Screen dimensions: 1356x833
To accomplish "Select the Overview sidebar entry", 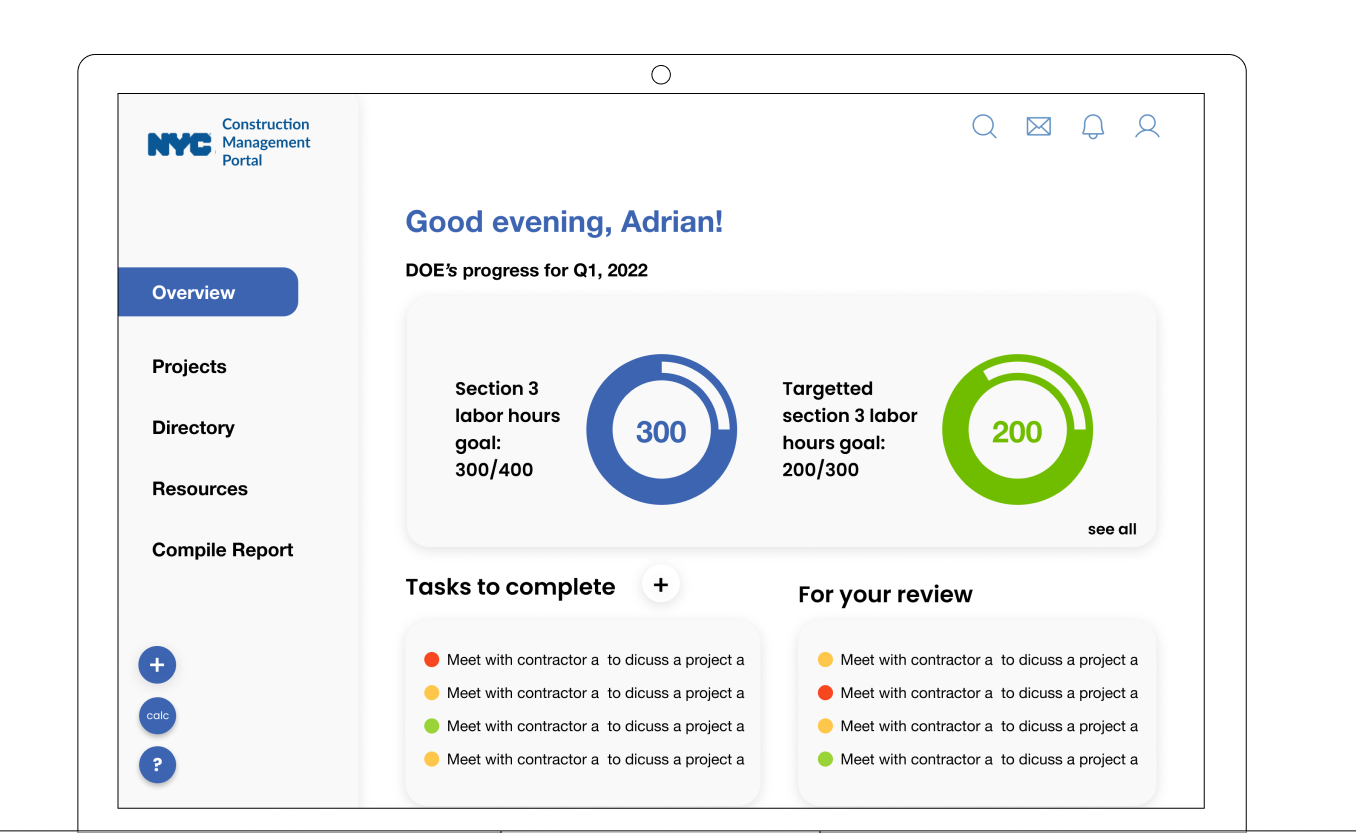I will coord(193,292).
